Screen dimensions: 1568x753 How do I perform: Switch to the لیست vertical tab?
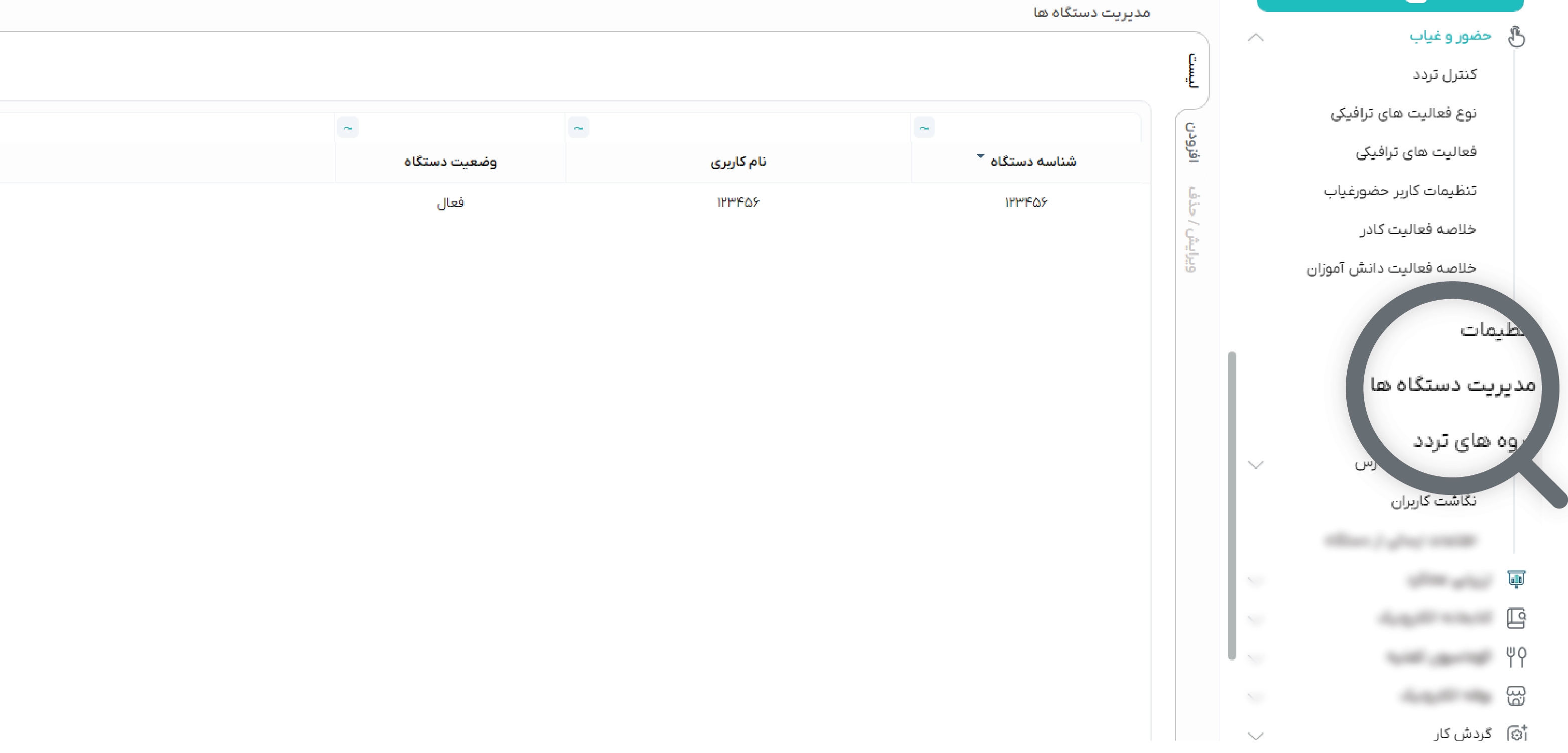(x=1193, y=71)
